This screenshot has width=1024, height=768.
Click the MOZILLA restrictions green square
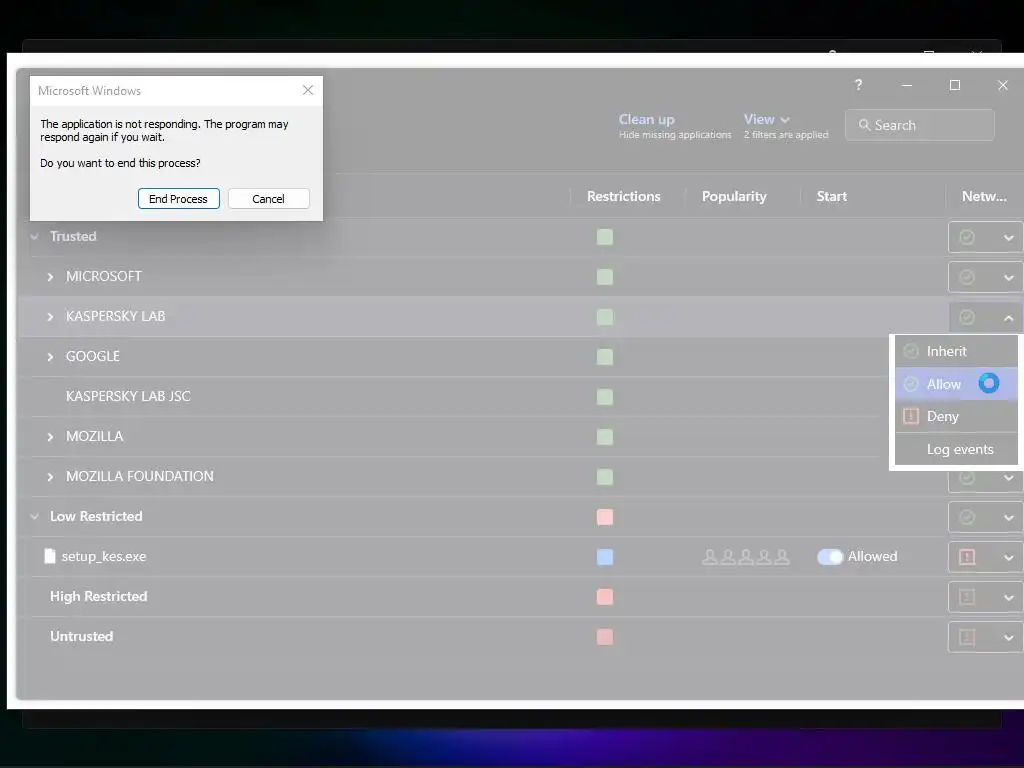(605, 437)
